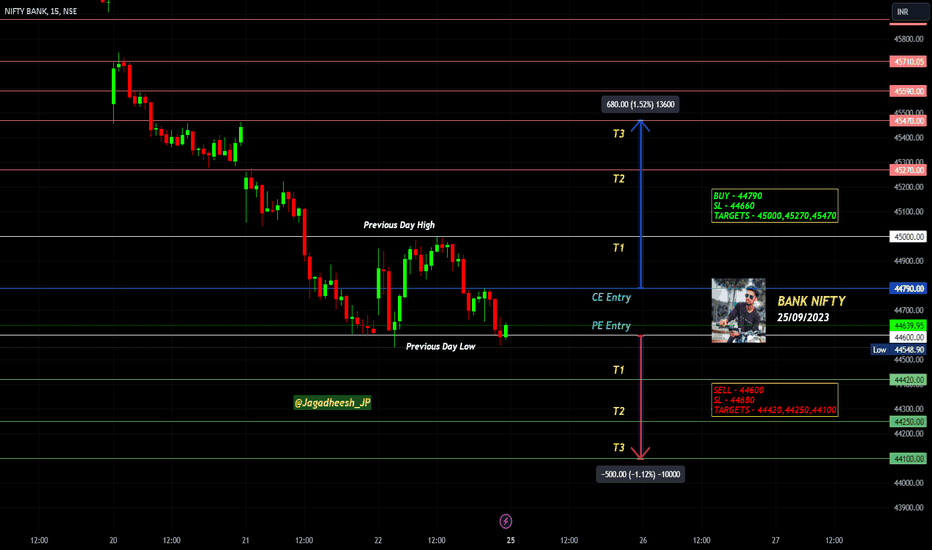Open the trader profile photo thumbnail
Image resolution: width=932 pixels, height=550 pixels.
tap(738, 310)
